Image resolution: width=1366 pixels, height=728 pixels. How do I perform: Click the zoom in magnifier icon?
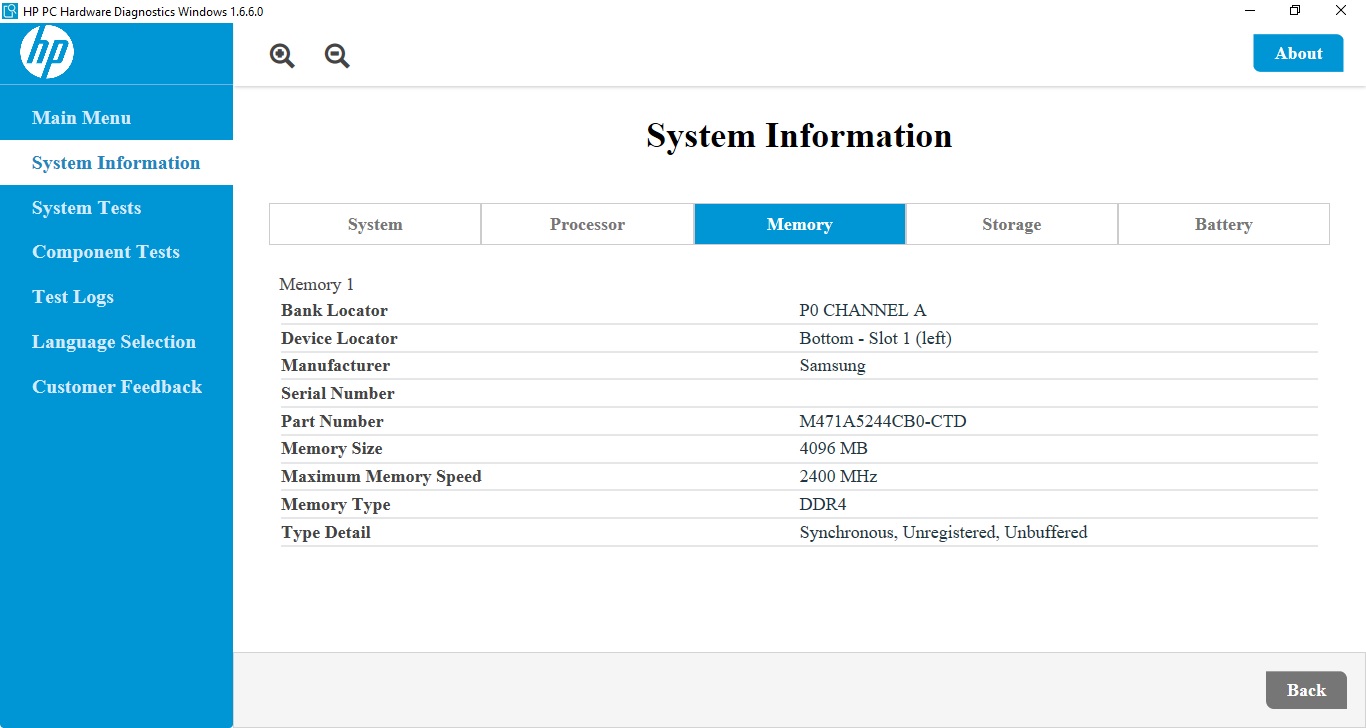coord(282,56)
